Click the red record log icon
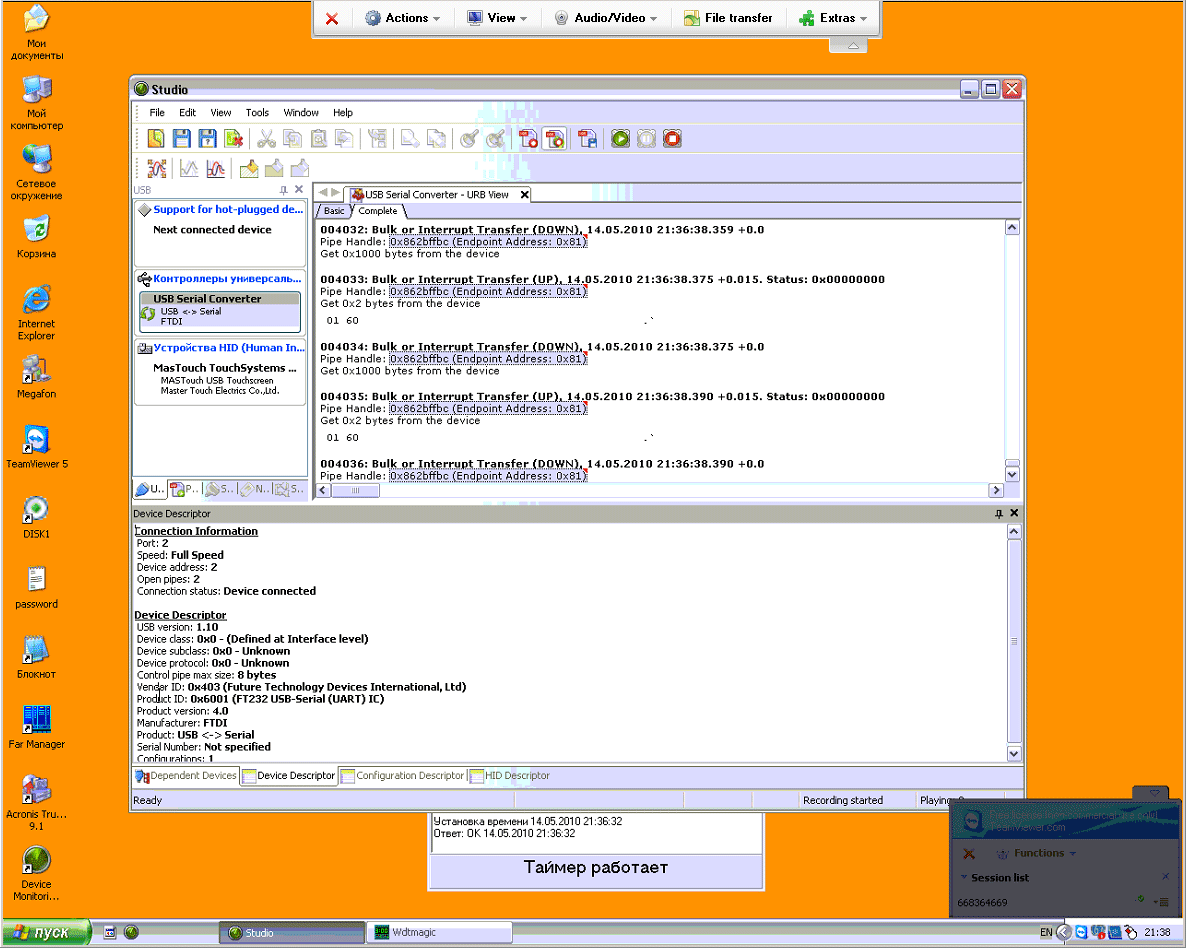 (528, 138)
